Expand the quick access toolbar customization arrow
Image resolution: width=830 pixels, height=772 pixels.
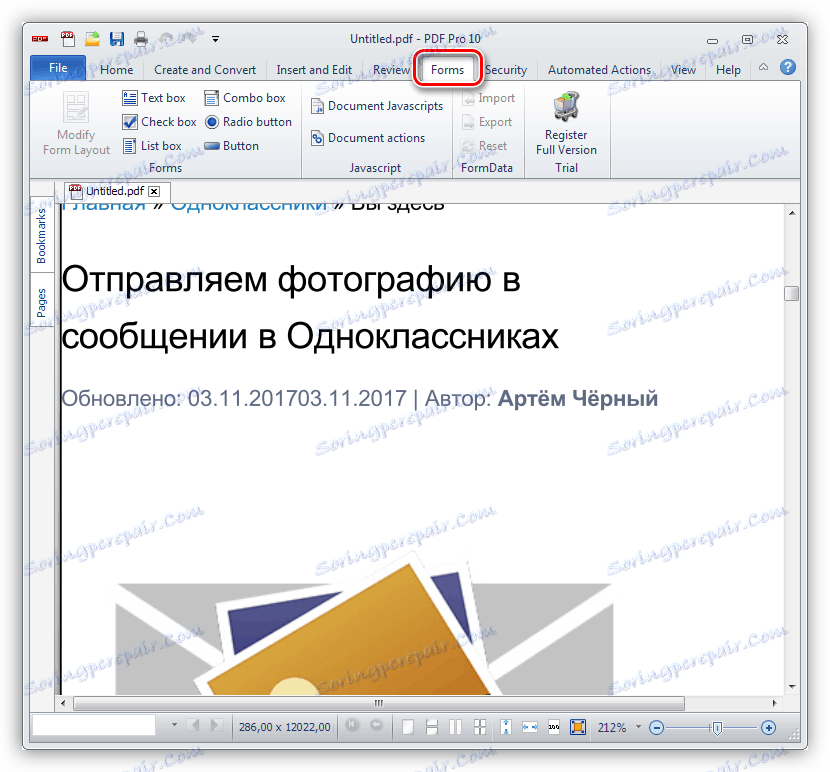[x=215, y=39]
